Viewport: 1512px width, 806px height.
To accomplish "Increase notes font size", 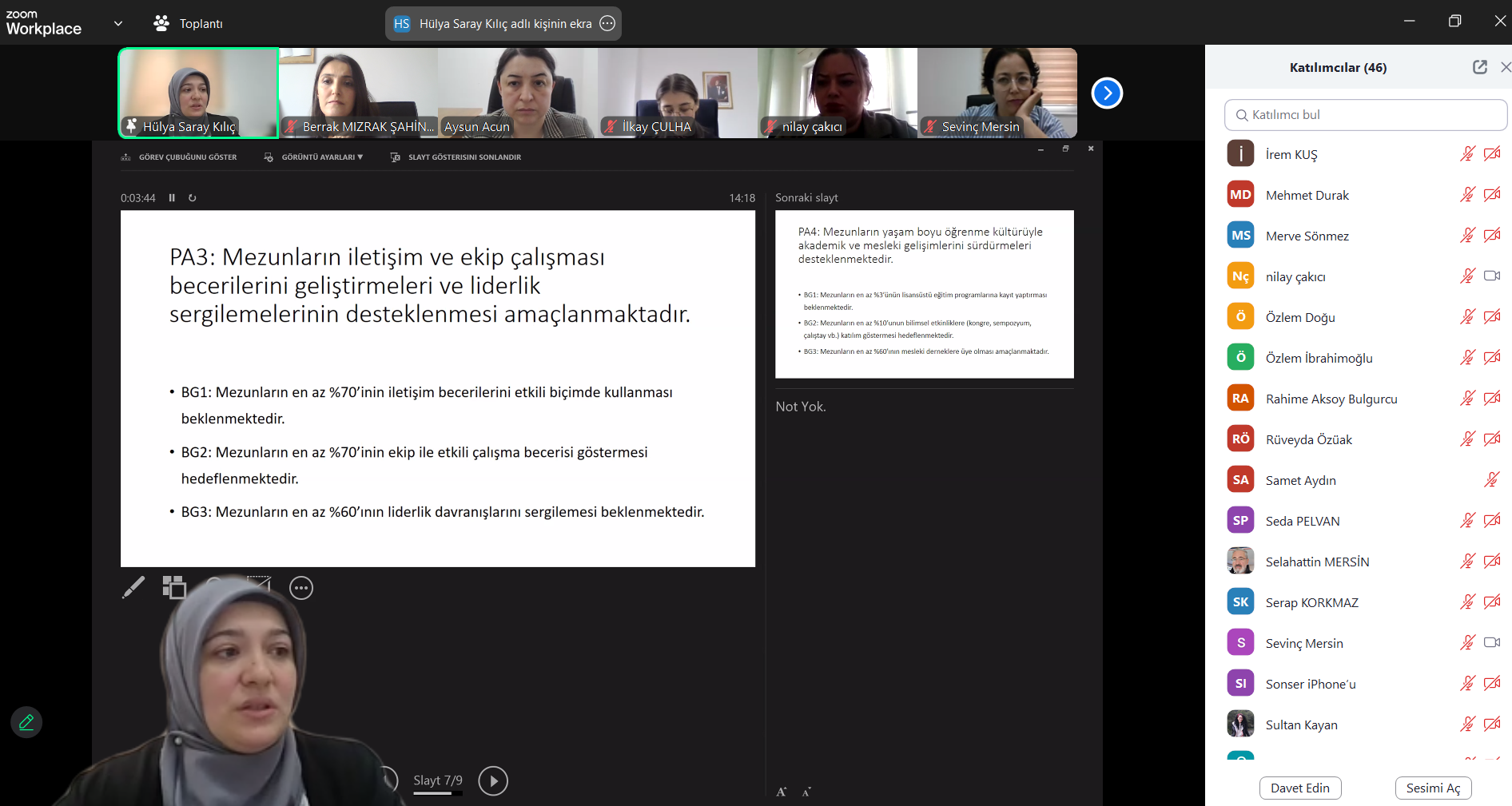I will (782, 792).
